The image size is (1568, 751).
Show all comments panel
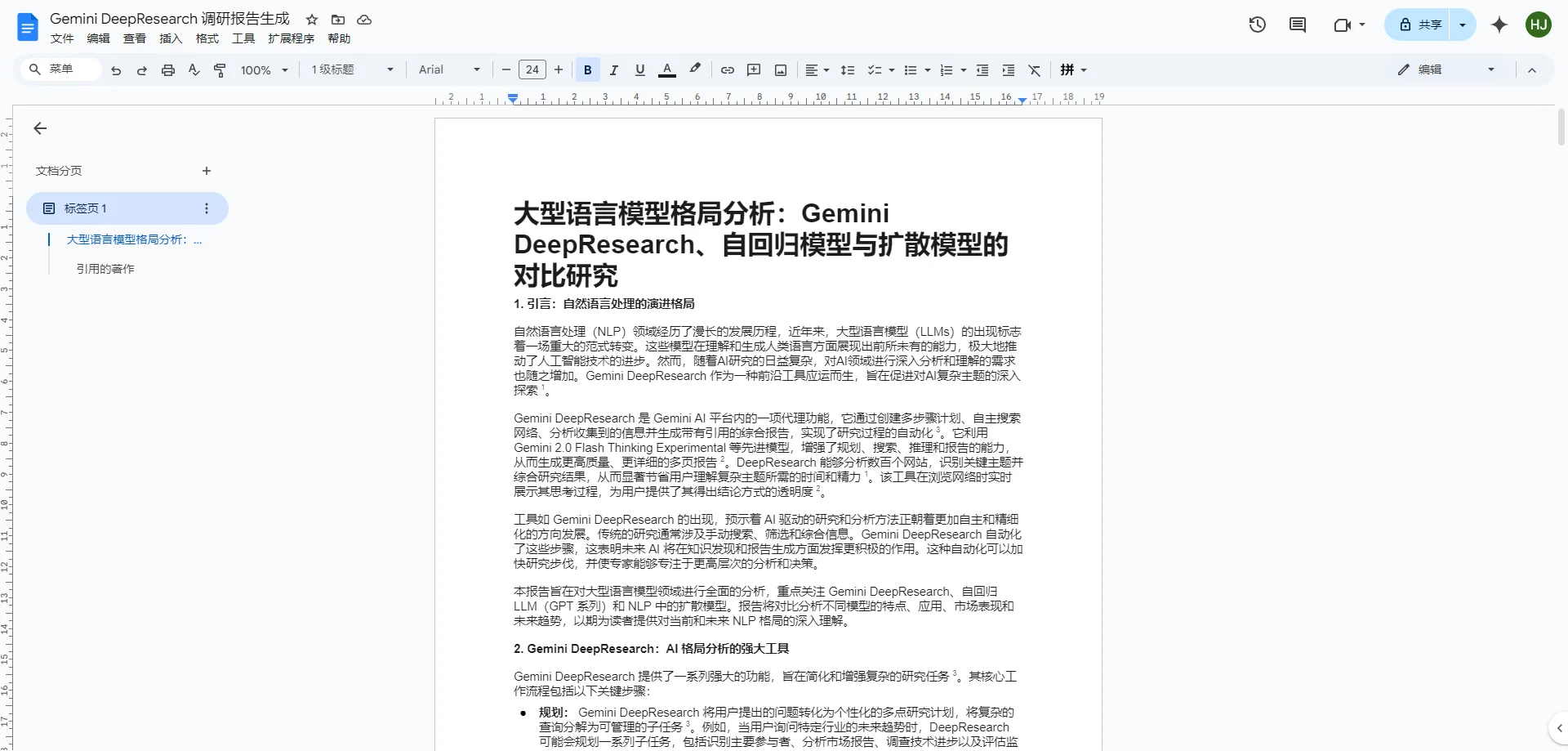(1298, 25)
